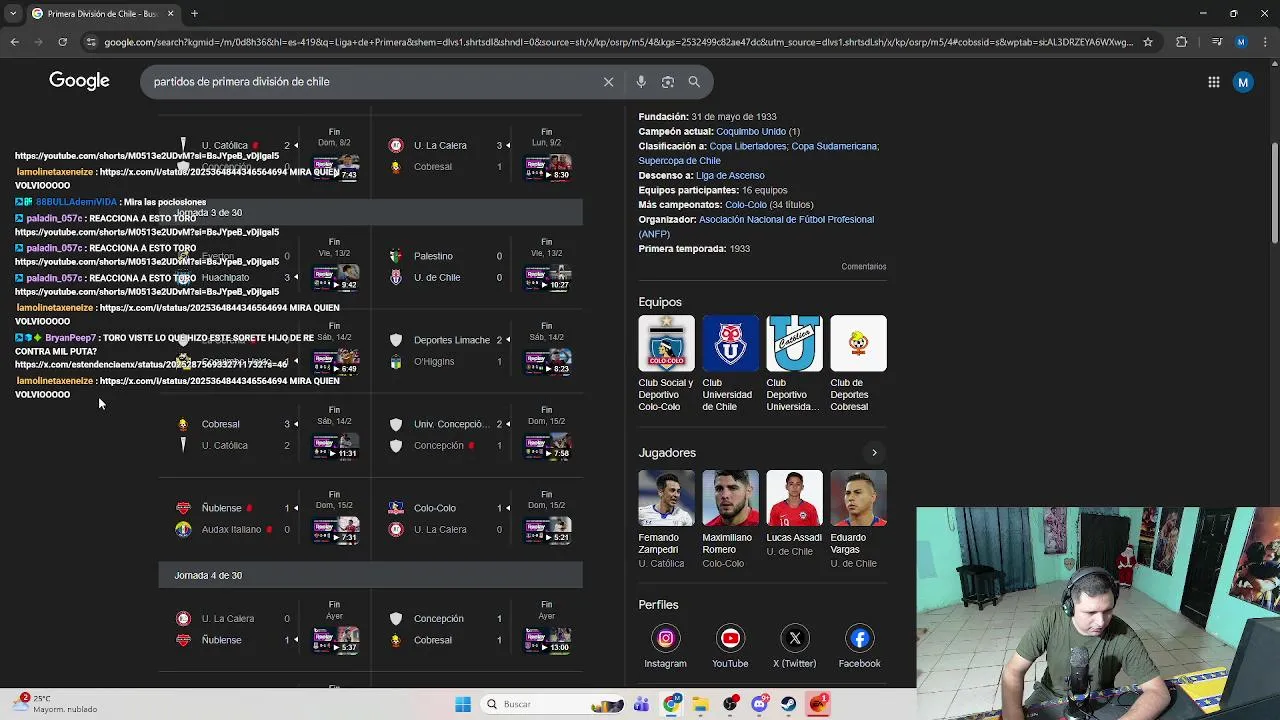The width and height of the screenshot is (1280, 720).
Task: Open the Chrome extensions puzzle icon
Action: click(1182, 42)
